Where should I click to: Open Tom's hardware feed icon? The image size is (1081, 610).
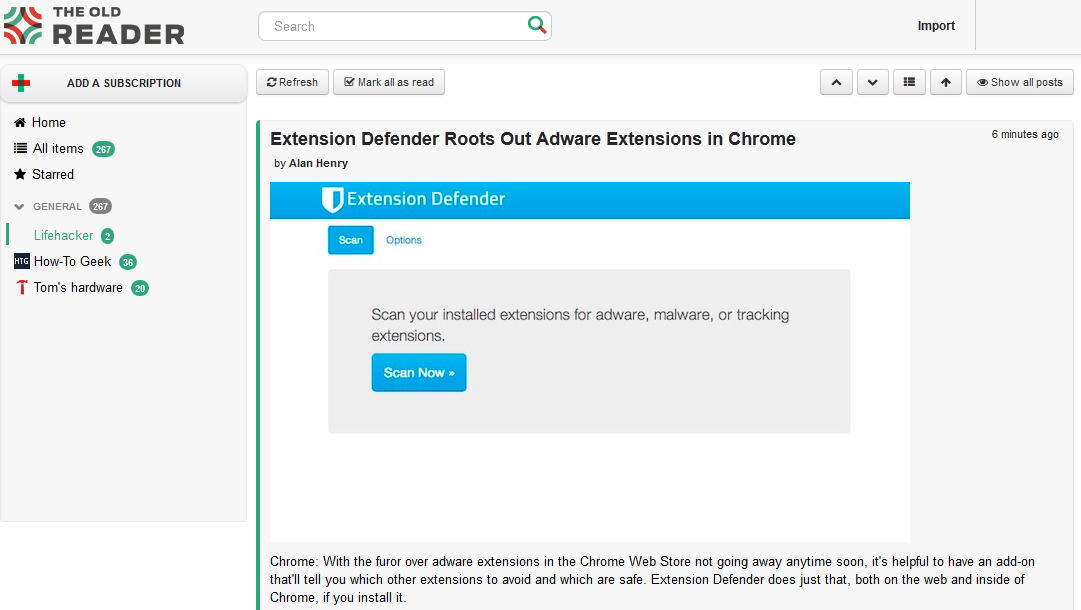click(22, 287)
